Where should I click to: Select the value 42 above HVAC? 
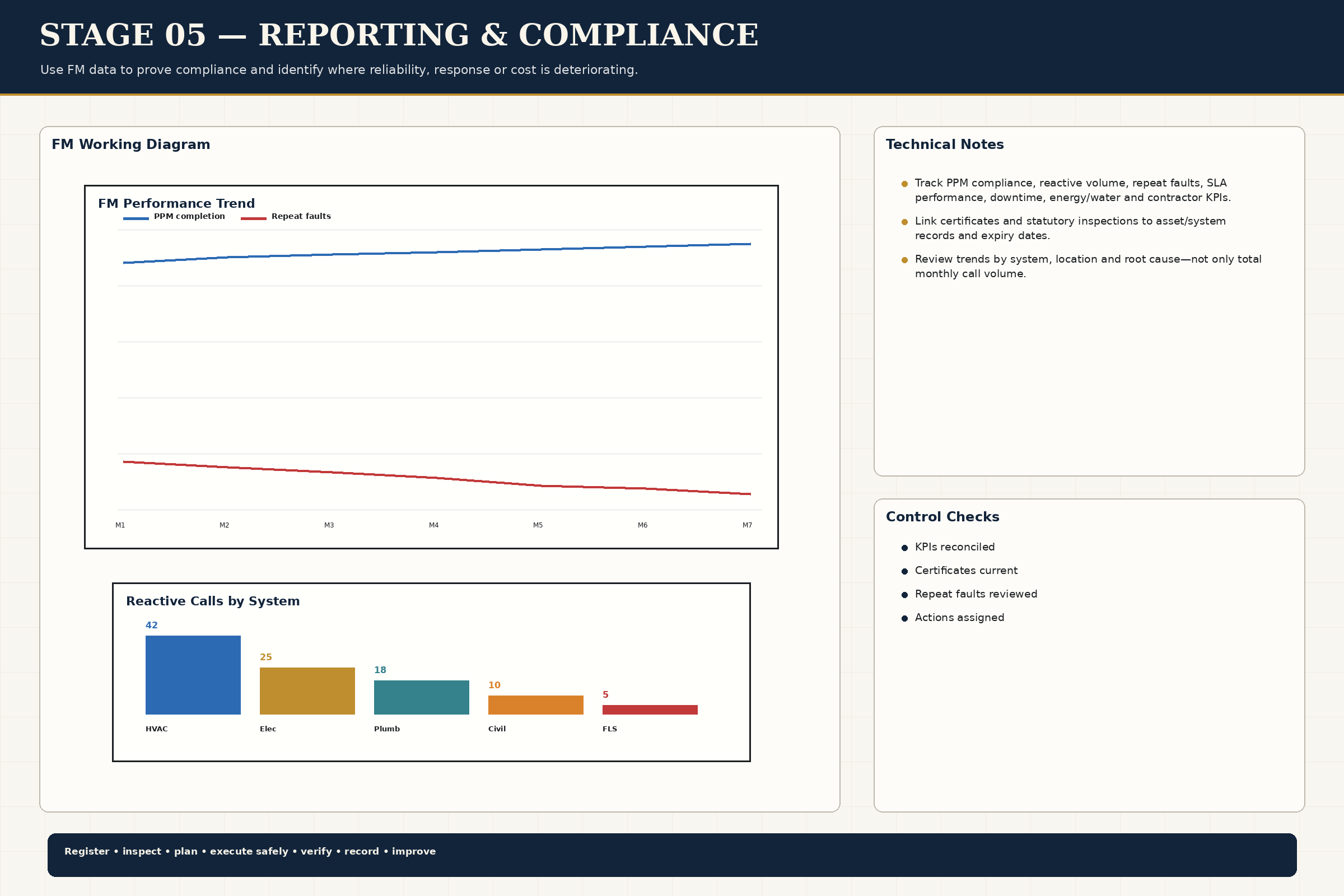point(151,626)
